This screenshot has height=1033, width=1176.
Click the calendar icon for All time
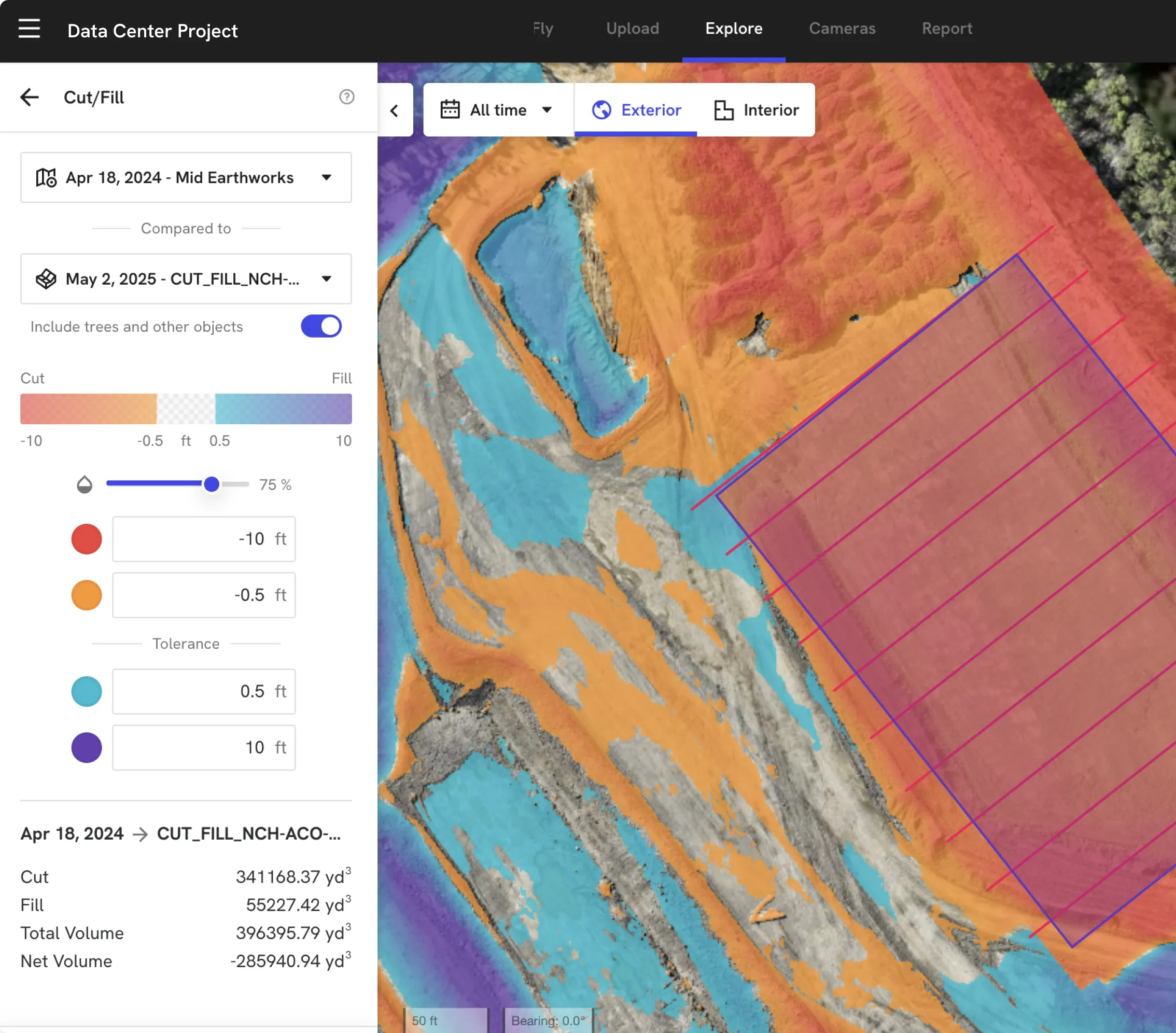pos(450,109)
